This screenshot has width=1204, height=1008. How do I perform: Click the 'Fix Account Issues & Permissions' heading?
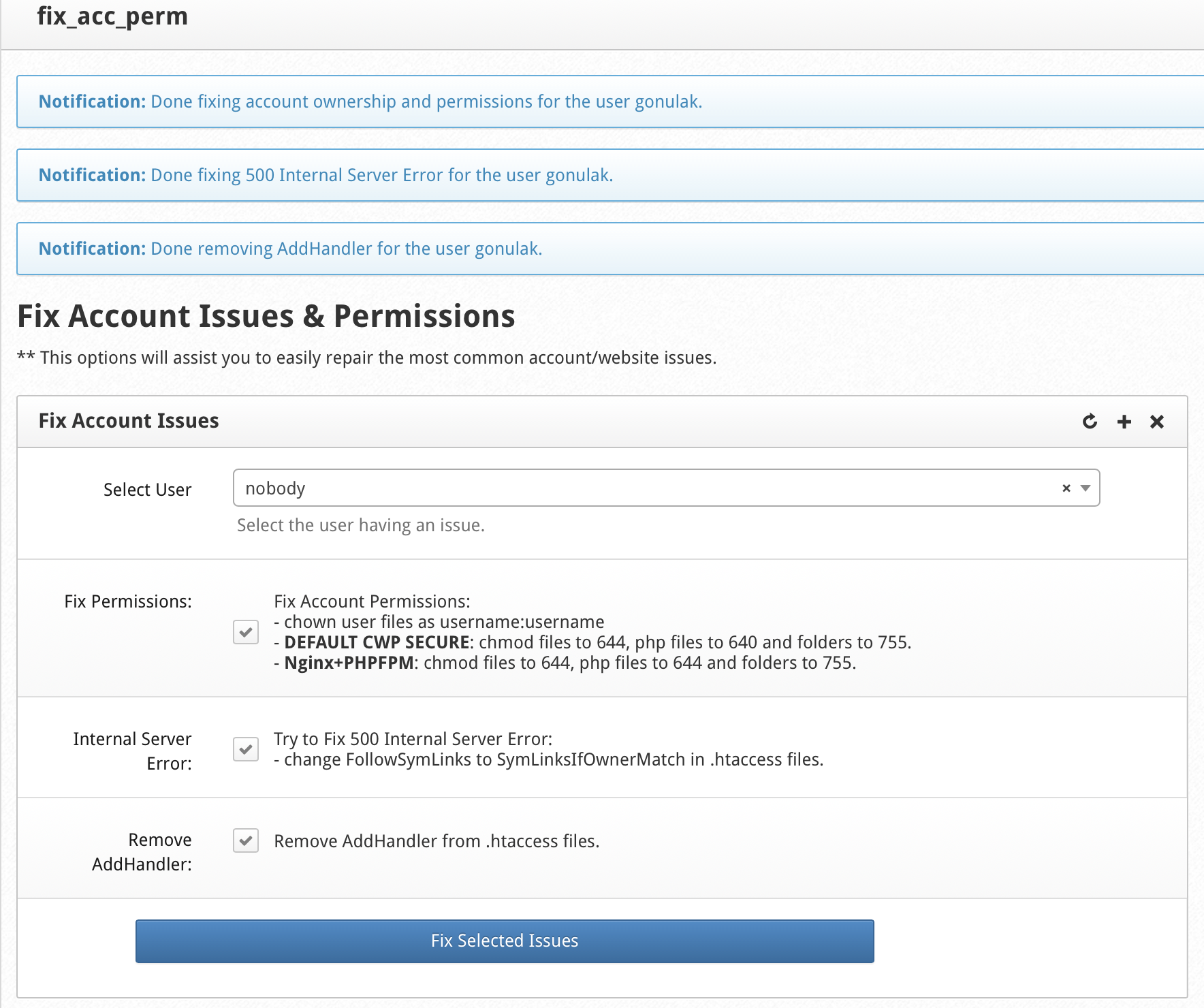pos(266,316)
